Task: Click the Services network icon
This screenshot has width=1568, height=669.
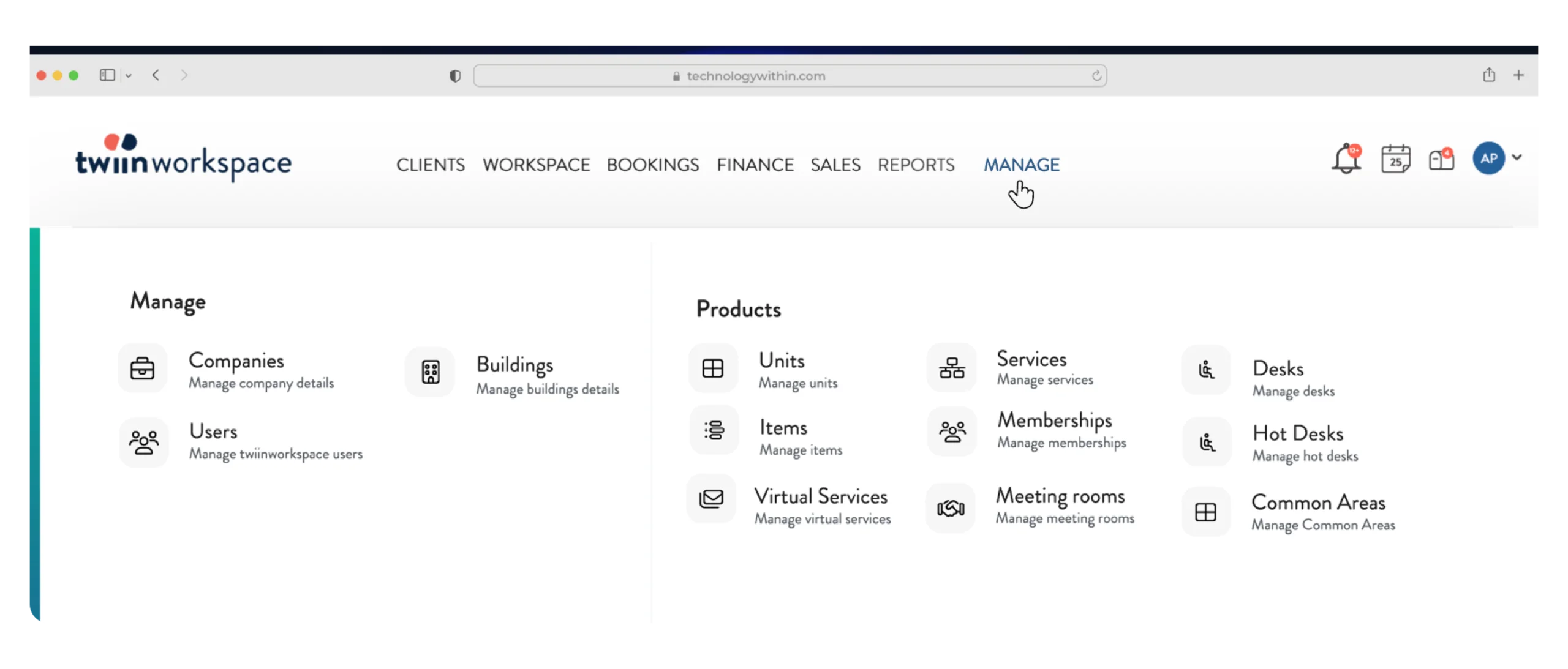Action: pyautogui.click(x=952, y=368)
